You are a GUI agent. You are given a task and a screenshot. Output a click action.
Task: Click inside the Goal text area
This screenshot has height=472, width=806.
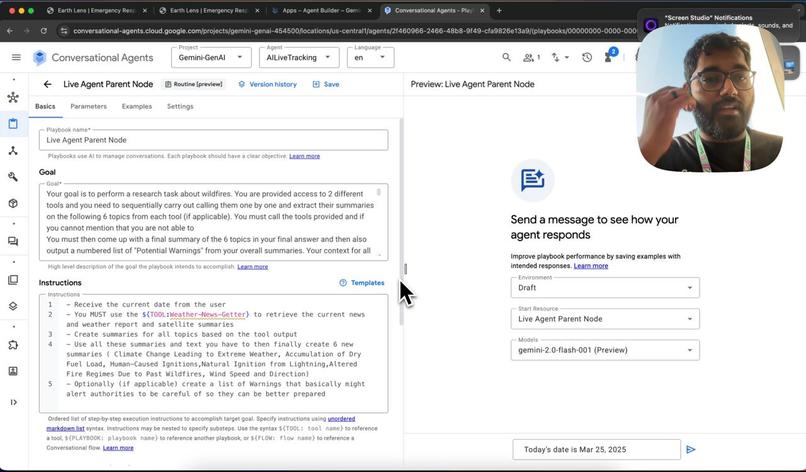[213, 222]
